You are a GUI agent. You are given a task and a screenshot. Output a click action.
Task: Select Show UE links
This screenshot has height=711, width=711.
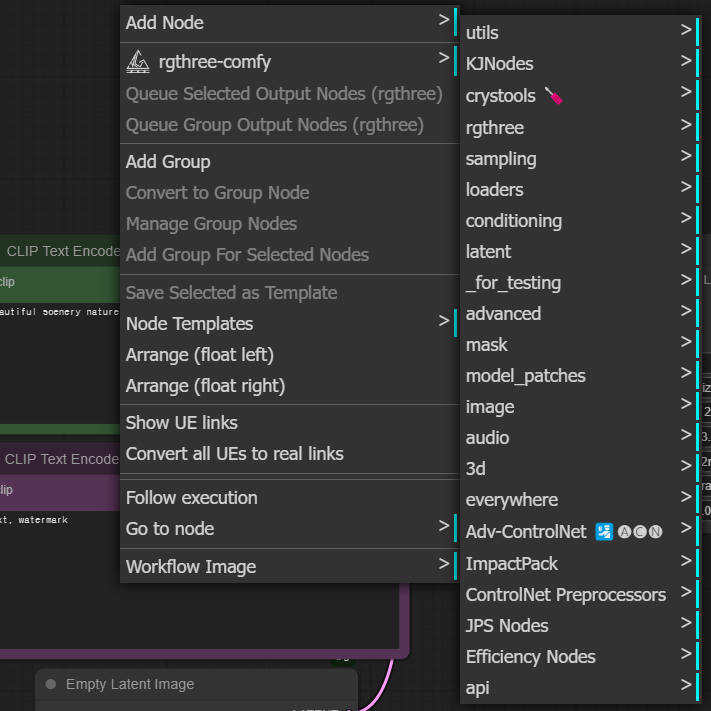290,423
